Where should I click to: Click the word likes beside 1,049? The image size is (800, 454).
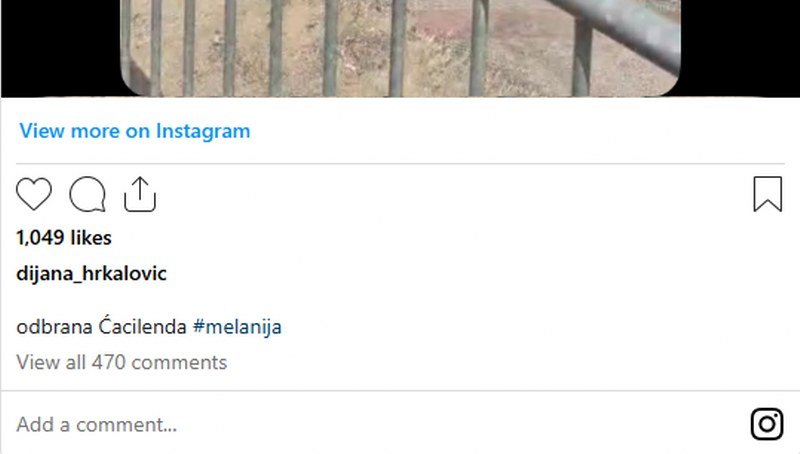point(91,238)
